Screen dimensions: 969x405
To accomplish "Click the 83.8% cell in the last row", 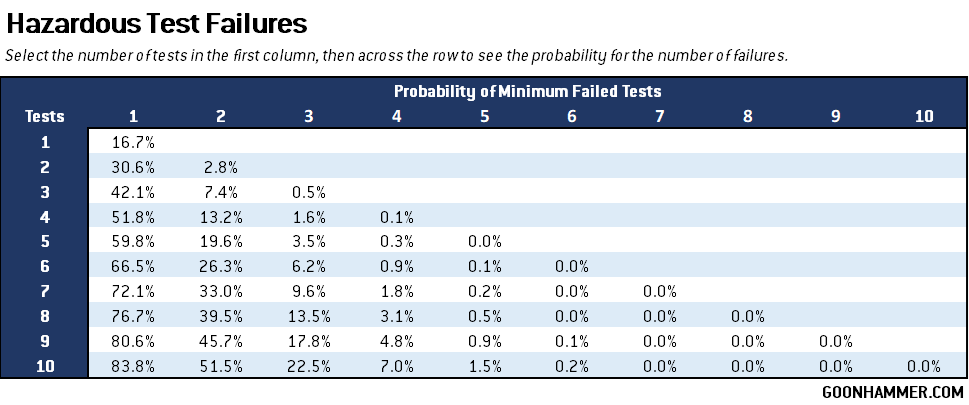I will (x=133, y=366).
